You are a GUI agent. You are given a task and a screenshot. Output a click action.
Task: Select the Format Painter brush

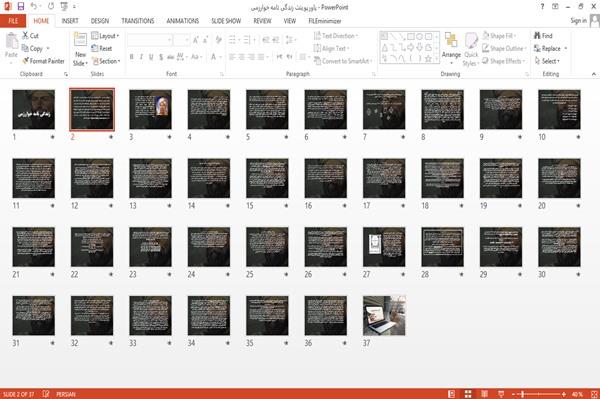[x=25, y=61]
